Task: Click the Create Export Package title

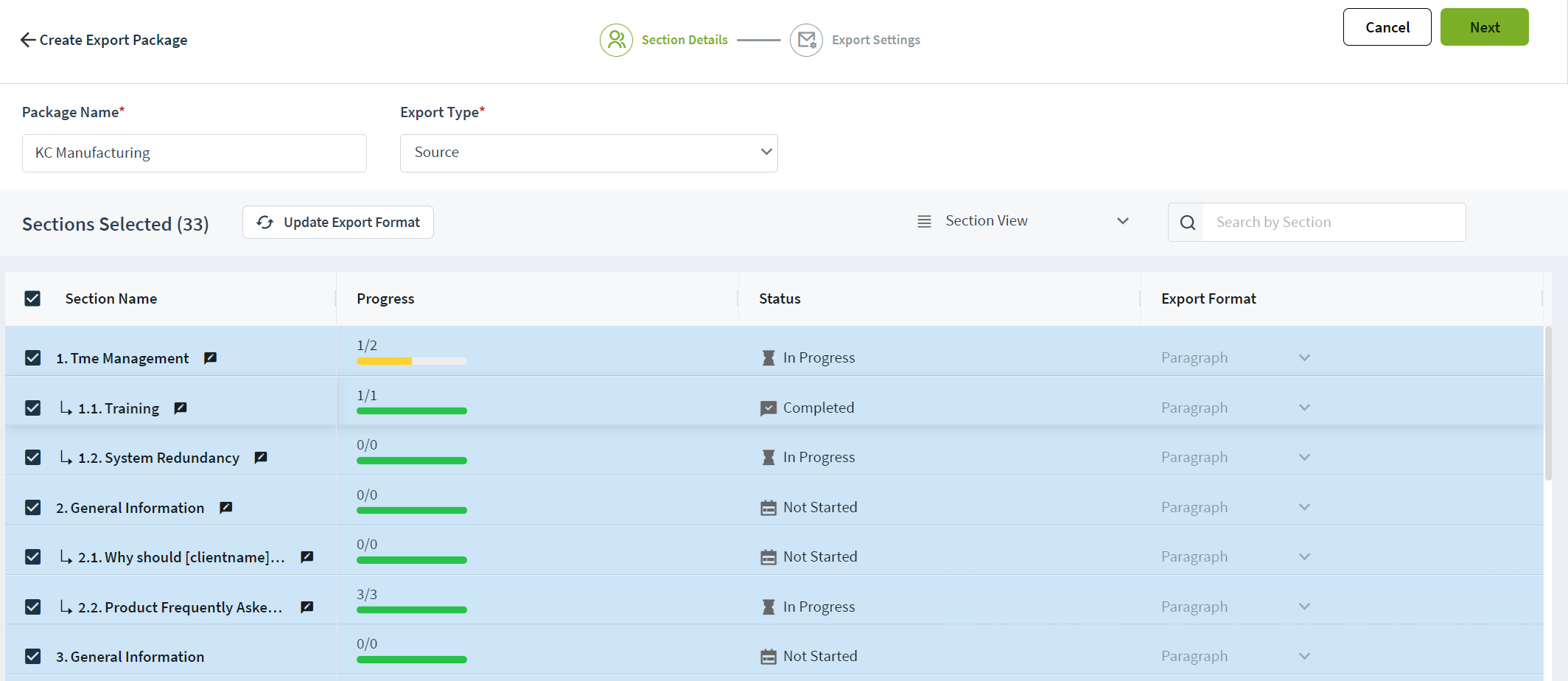Action: [x=113, y=40]
